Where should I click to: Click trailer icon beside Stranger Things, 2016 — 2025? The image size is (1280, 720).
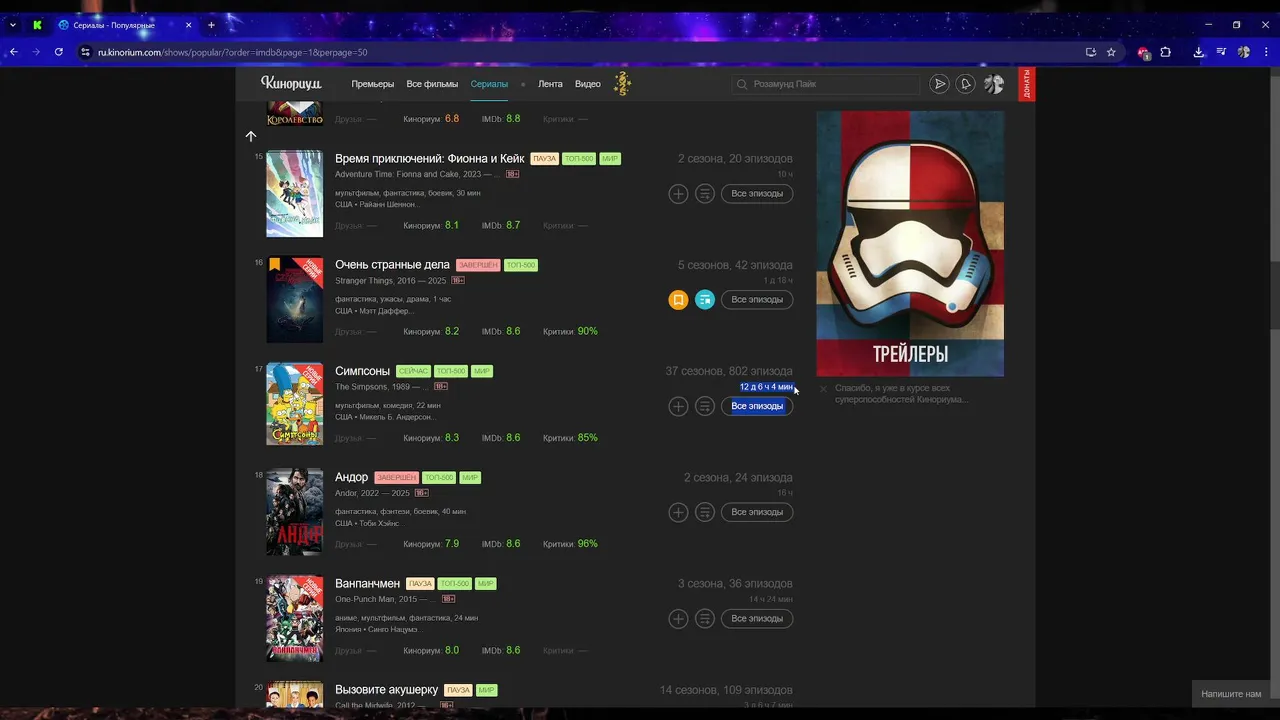[458, 281]
